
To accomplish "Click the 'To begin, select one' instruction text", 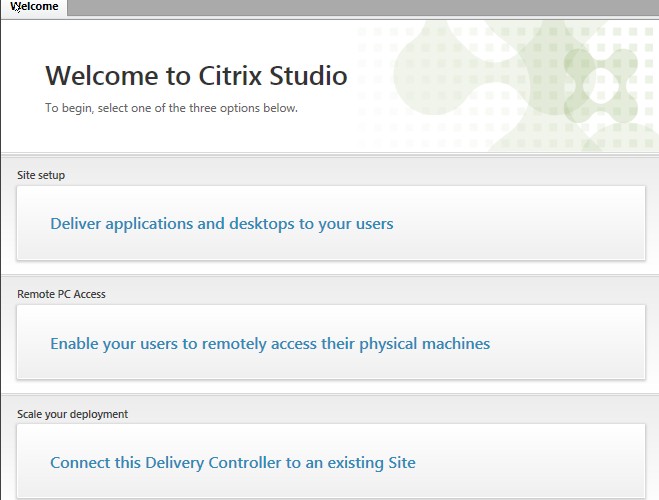I will point(171,108).
